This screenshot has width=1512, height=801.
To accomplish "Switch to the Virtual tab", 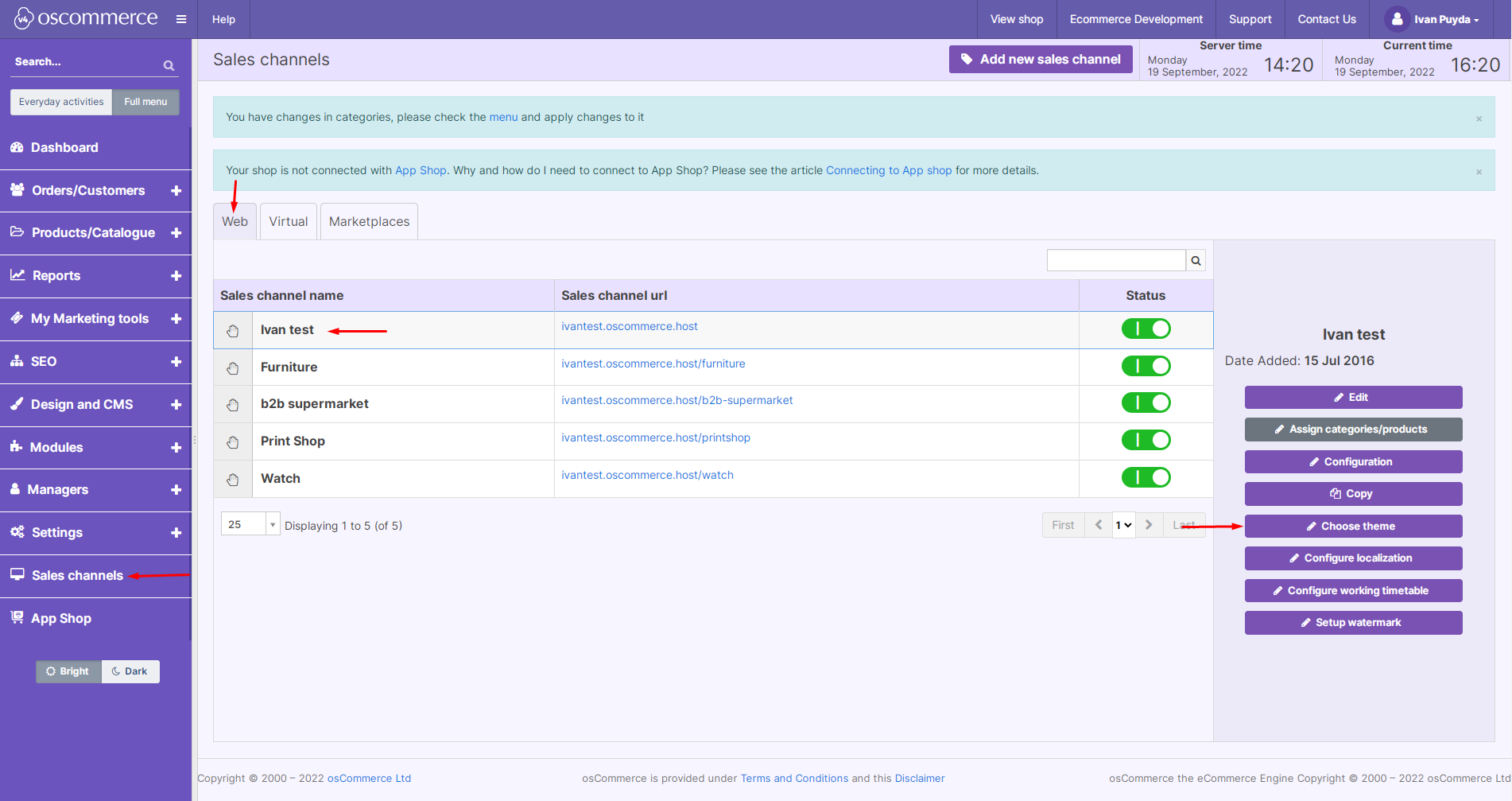I will pyautogui.click(x=289, y=221).
